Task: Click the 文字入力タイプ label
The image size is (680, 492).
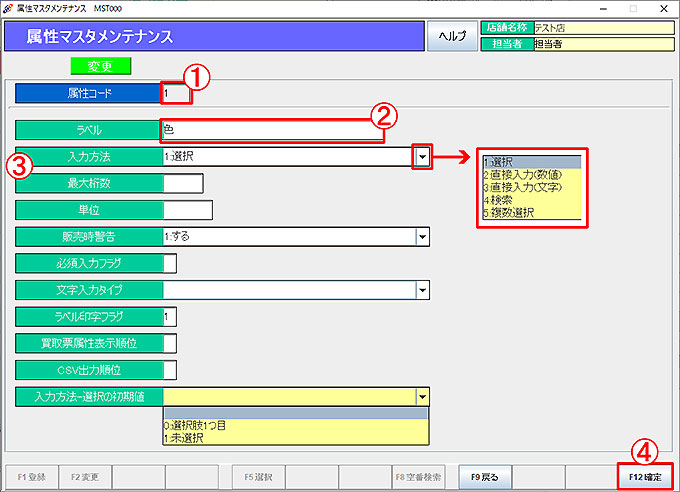Action: (89, 290)
